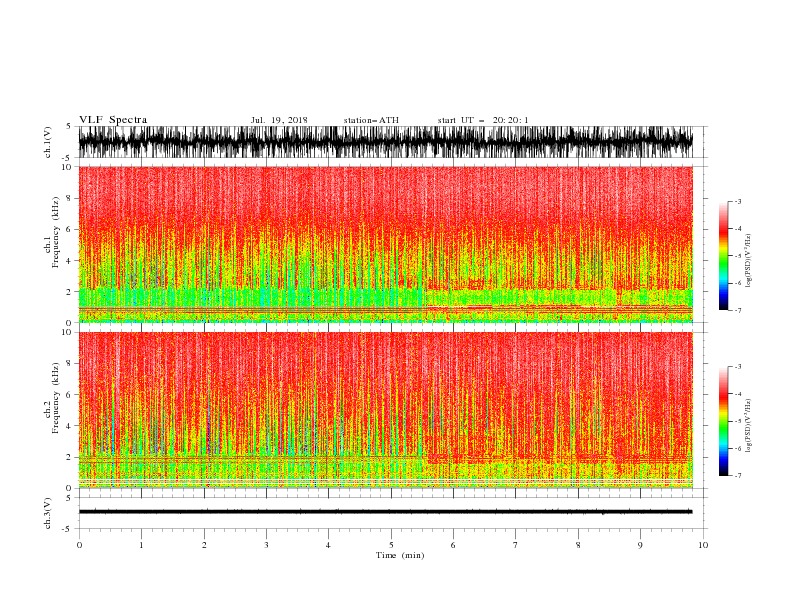Click the "4" kHz tick on ch.2 axis
Image resolution: width=792 pixels, height=612 pixels.
pyautogui.click(x=69, y=426)
